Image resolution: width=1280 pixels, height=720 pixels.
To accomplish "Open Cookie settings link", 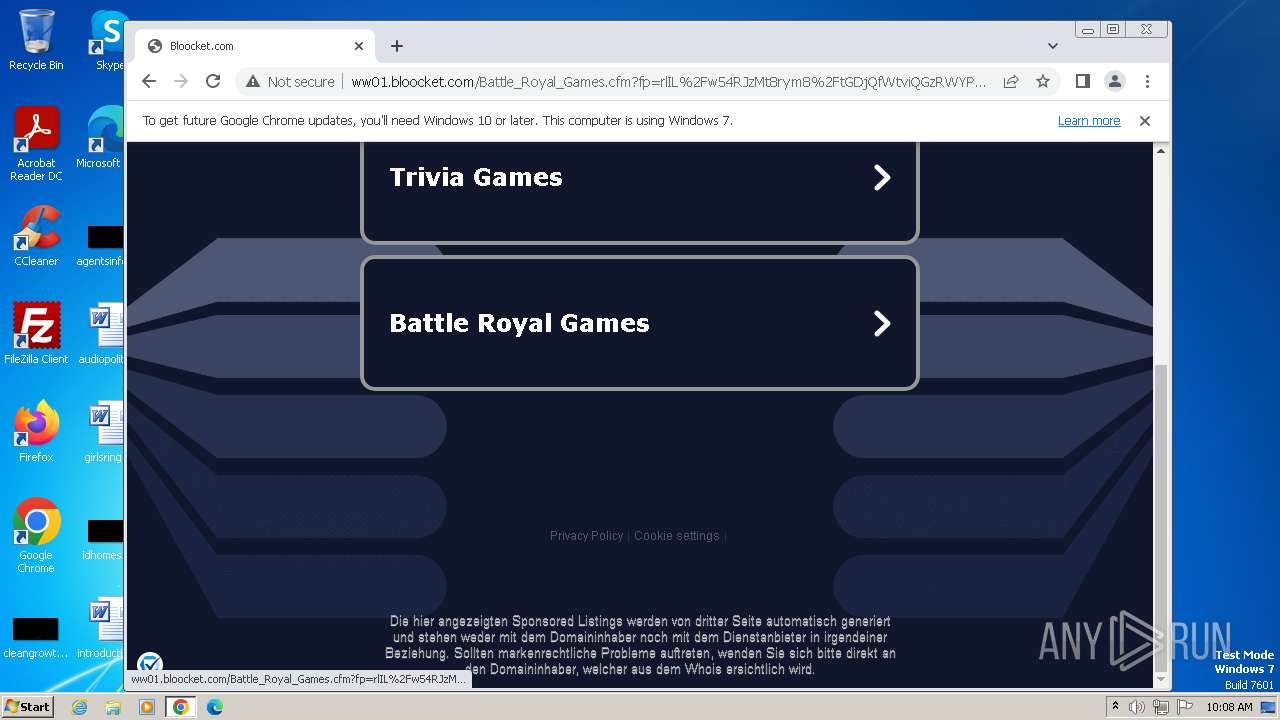I will (677, 536).
